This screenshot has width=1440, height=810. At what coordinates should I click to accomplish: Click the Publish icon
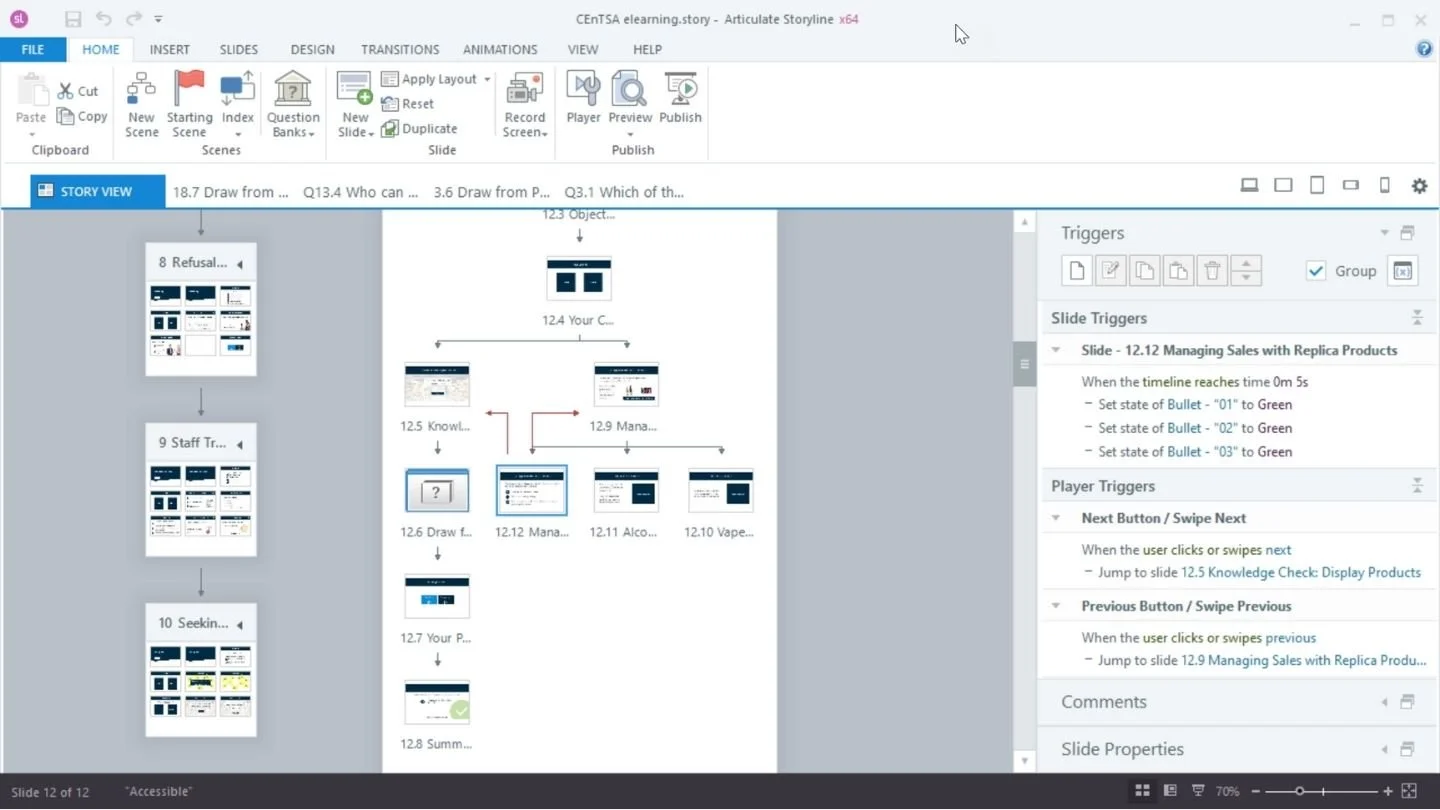pyautogui.click(x=680, y=88)
